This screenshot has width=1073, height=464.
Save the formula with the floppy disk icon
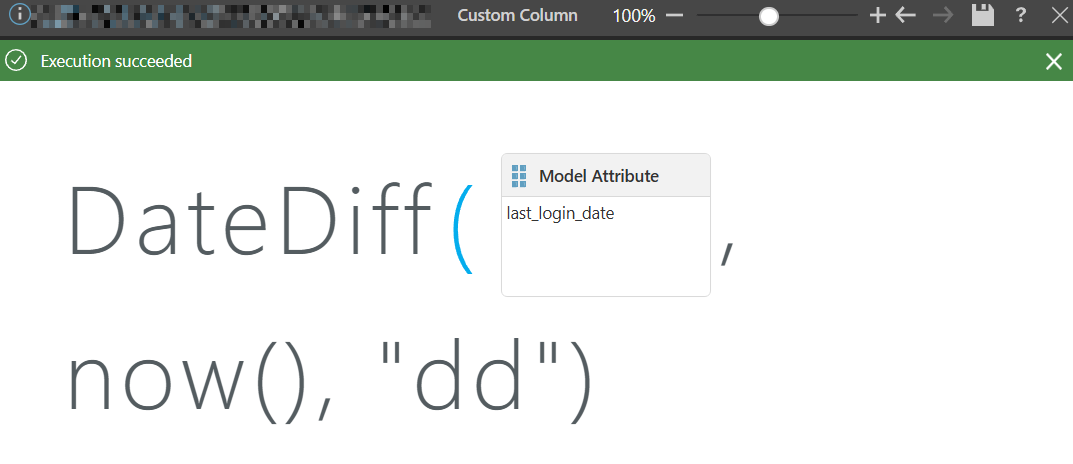coord(983,16)
